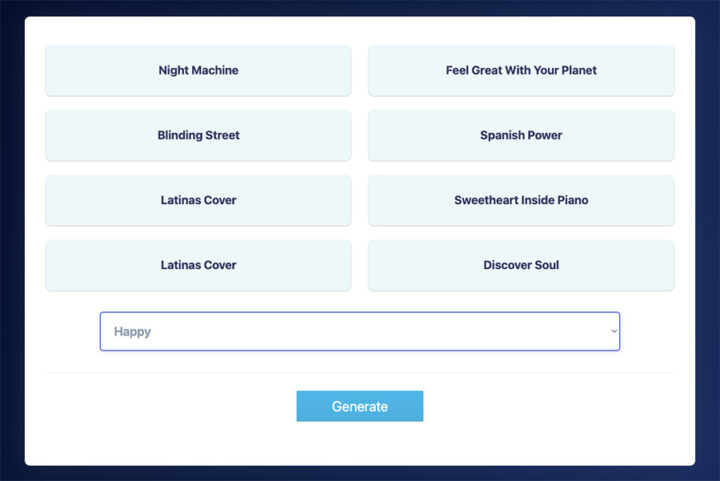Choose the Blinding Street suggestion
Image resolution: width=720 pixels, height=481 pixels.
click(198, 136)
